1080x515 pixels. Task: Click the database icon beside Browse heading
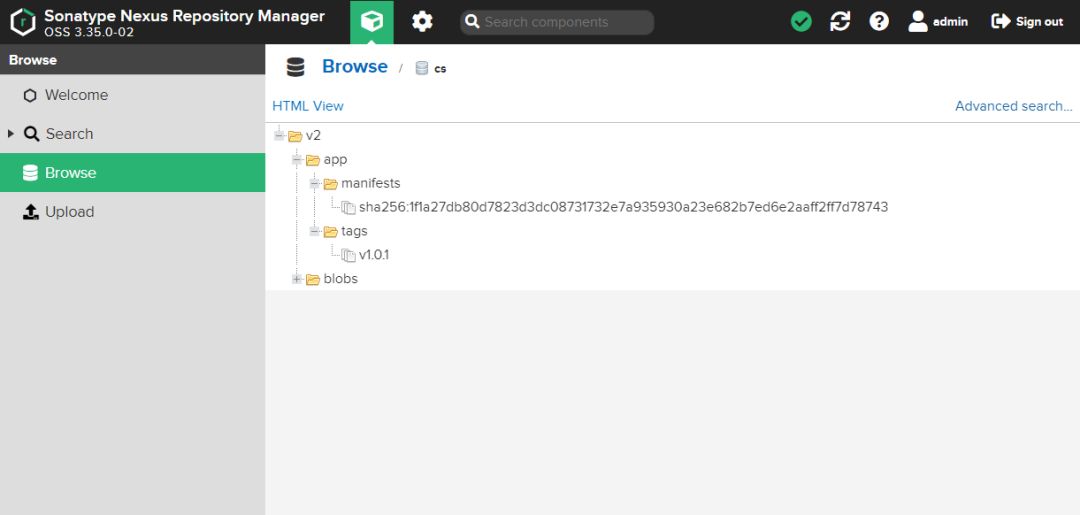click(x=295, y=67)
